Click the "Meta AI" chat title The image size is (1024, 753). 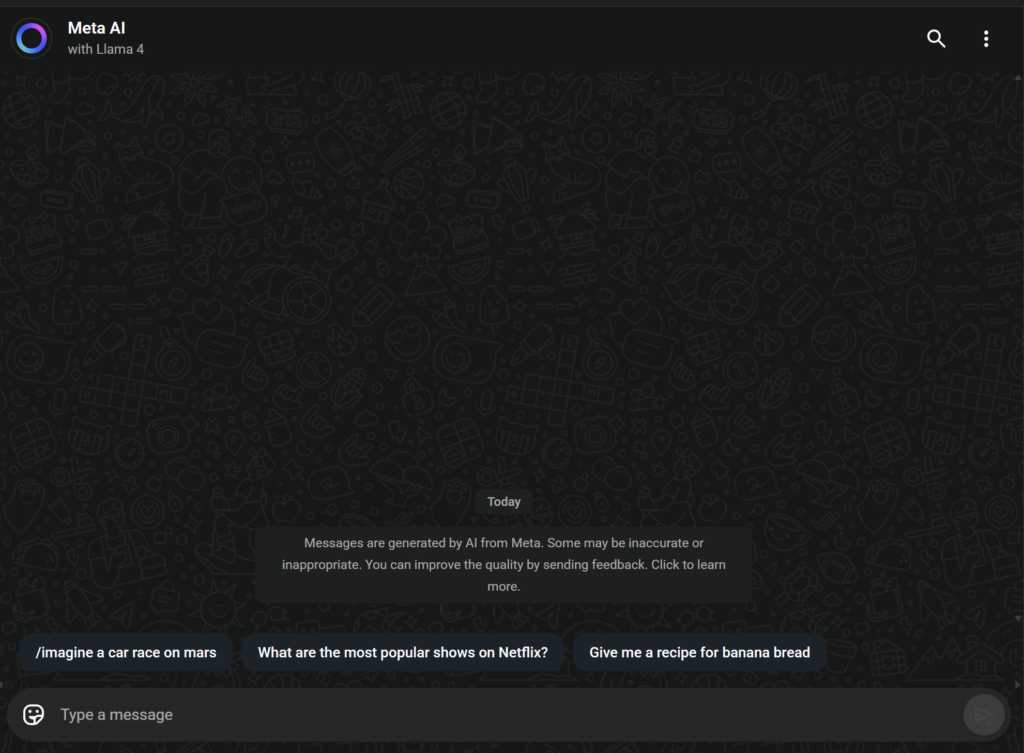coord(97,28)
